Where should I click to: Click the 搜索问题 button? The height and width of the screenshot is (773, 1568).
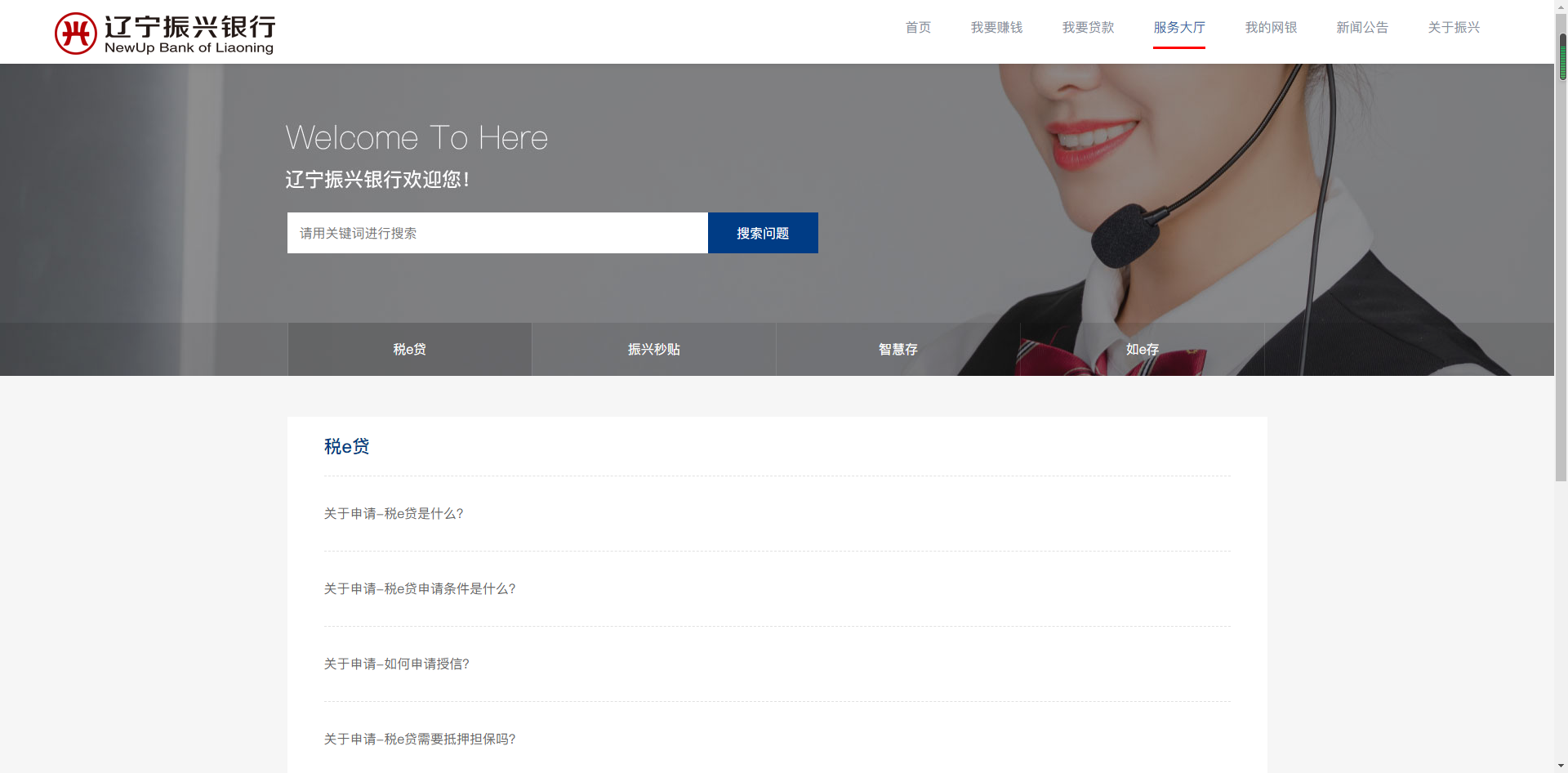(x=763, y=233)
